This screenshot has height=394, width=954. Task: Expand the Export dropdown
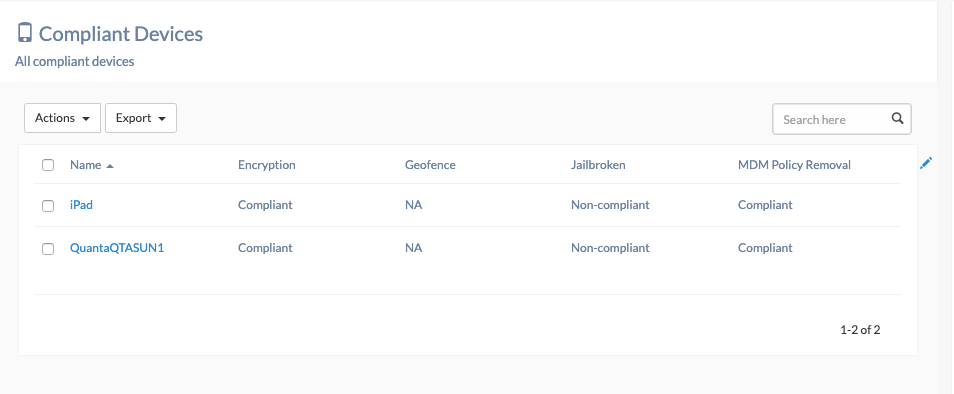[x=141, y=118]
